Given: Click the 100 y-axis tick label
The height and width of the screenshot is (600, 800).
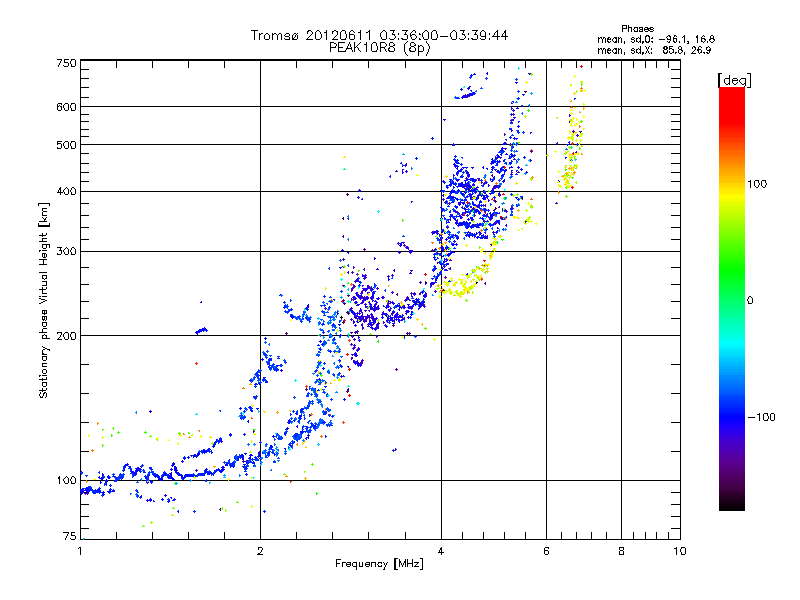Looking at the screenshot, I should (x=66, y=480).
